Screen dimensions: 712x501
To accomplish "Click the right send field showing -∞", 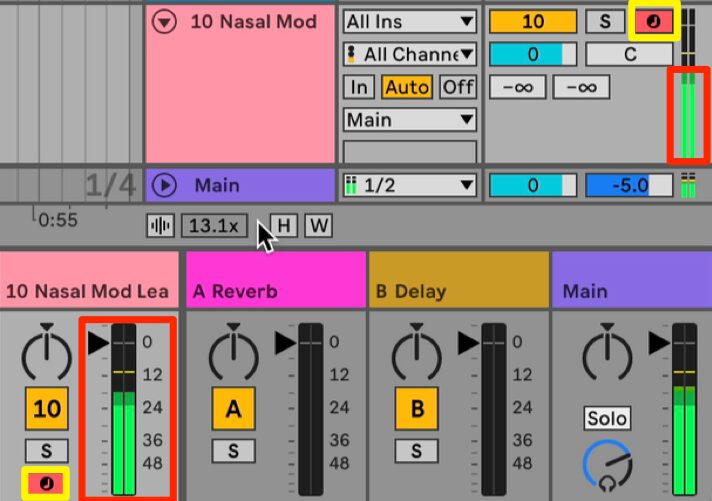I will coord(581,87).
